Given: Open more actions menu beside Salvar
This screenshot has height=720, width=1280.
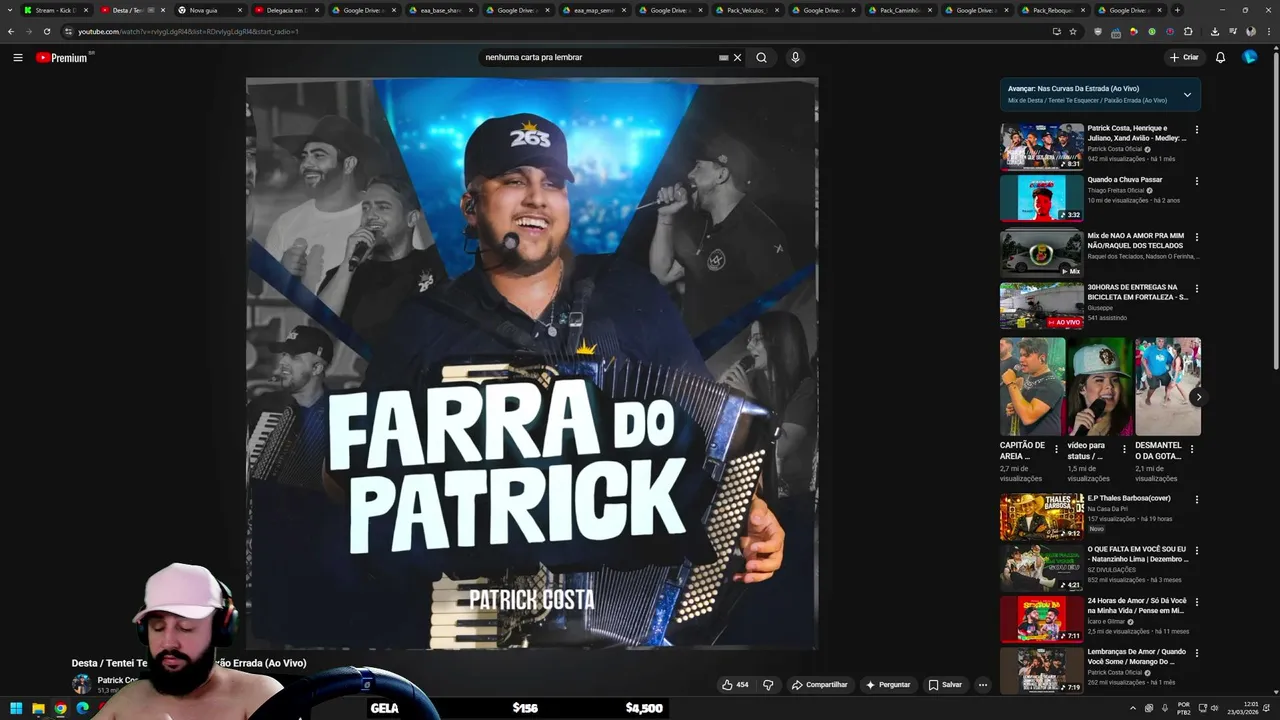Looking at the screenshot, I should click(983, 685).
